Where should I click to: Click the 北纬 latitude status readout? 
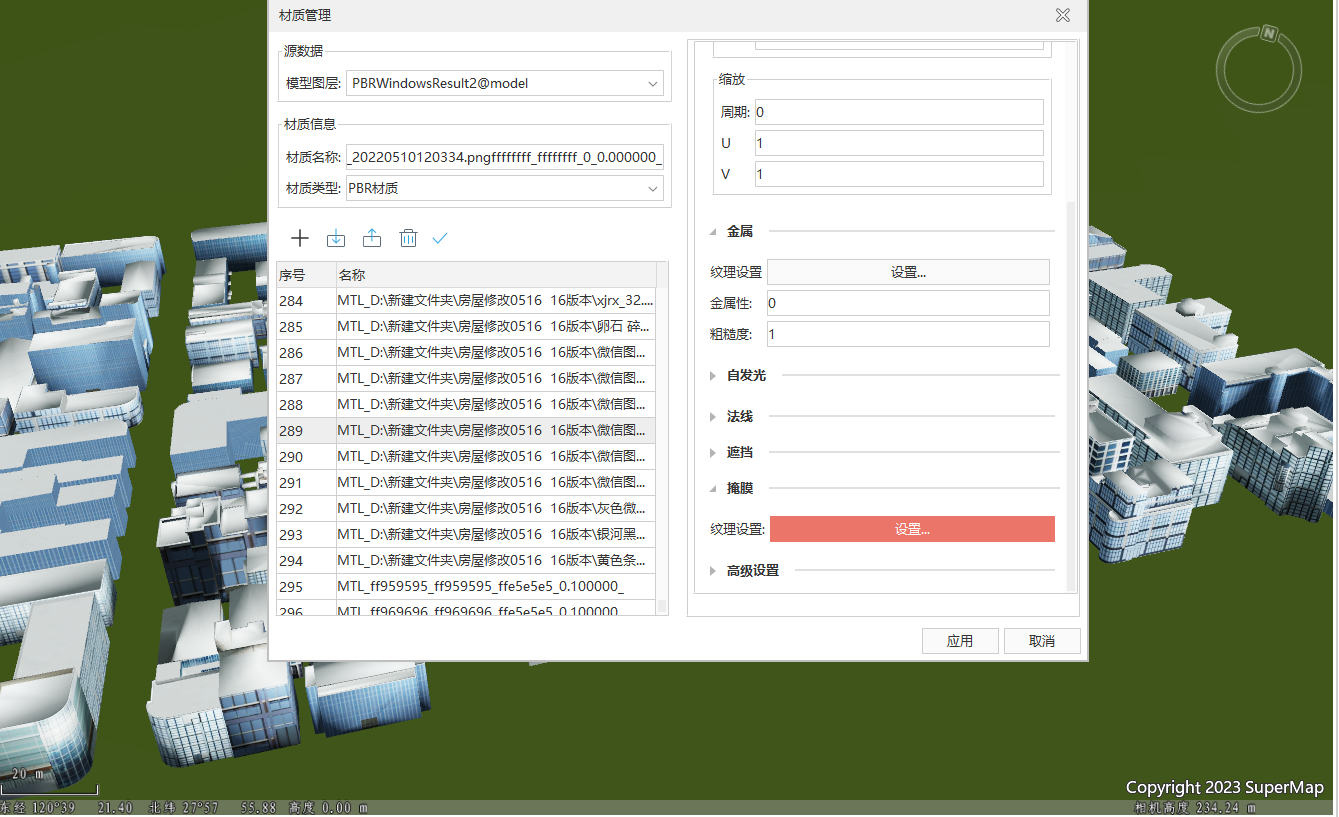tap(213, 808)
